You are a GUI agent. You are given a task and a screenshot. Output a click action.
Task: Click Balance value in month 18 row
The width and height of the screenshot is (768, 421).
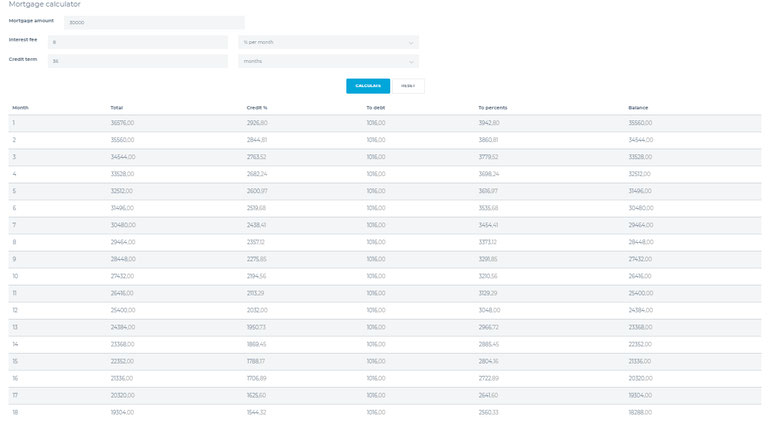pos(640,413)
